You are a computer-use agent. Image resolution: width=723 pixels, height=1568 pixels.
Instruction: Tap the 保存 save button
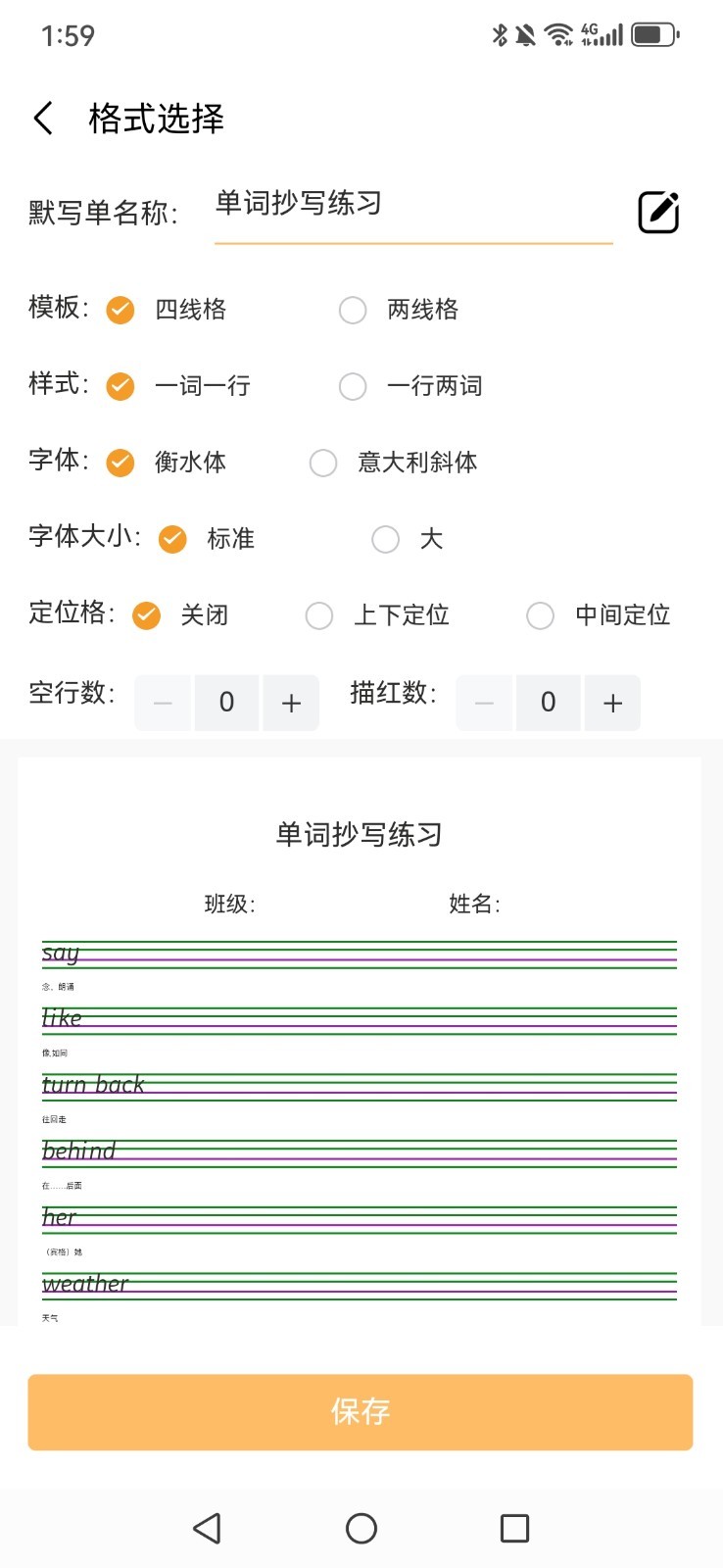(x=361, y=1411)
